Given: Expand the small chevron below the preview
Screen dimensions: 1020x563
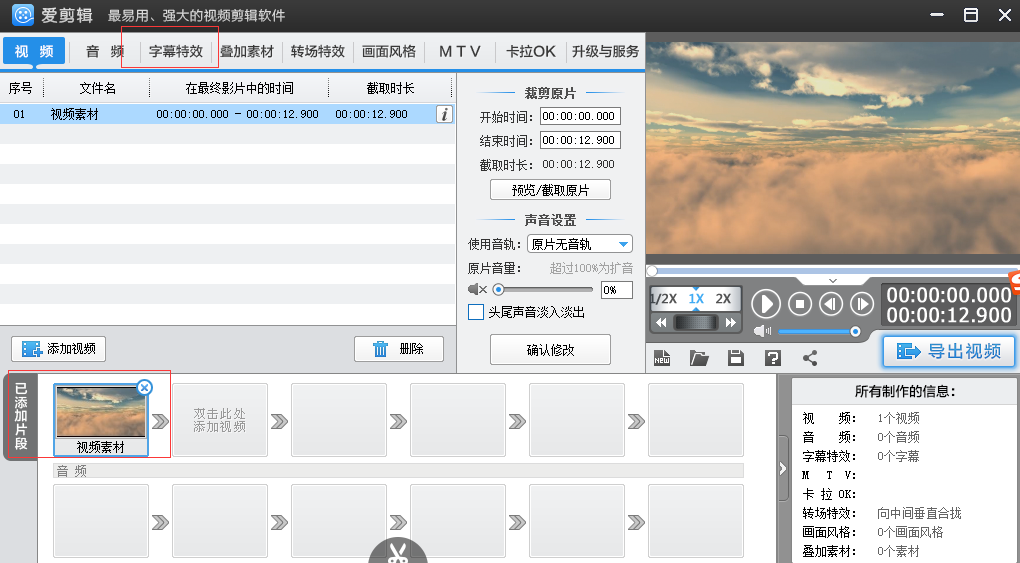Looking at the screenshot, I should tap(833, 281).
